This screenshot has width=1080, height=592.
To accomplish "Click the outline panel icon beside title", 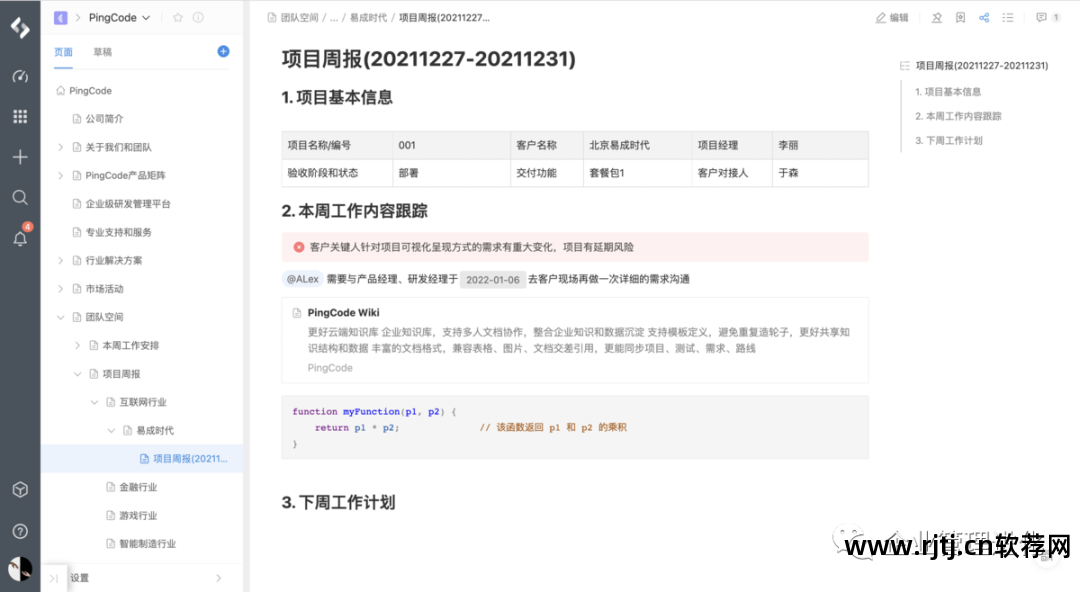I will [x=905, y=66].
